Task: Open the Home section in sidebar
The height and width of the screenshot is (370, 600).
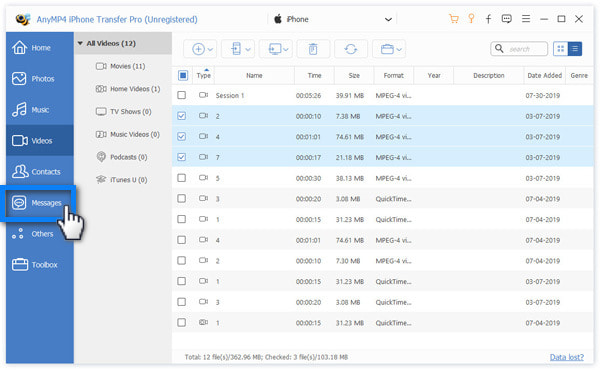Action: pyautogui.click(x=40, y=47)
